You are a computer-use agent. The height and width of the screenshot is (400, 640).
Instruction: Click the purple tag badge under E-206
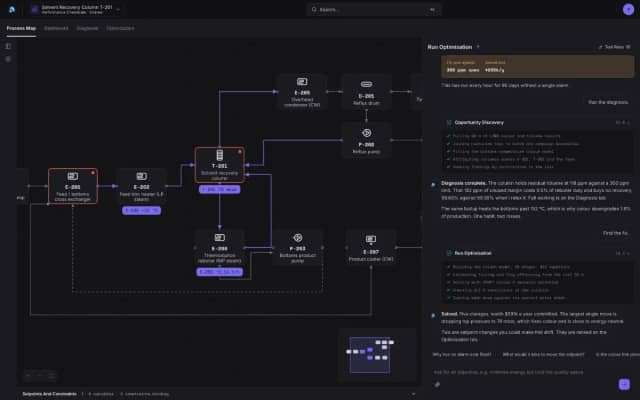pos(220,272)
